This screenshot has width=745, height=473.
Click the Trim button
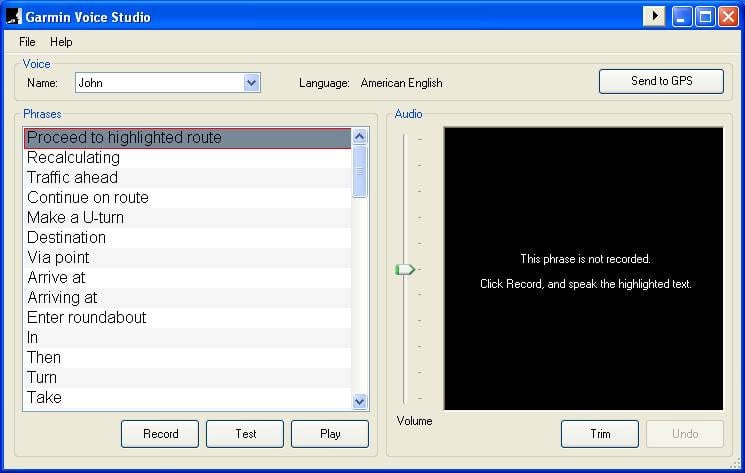pos(599,434)
